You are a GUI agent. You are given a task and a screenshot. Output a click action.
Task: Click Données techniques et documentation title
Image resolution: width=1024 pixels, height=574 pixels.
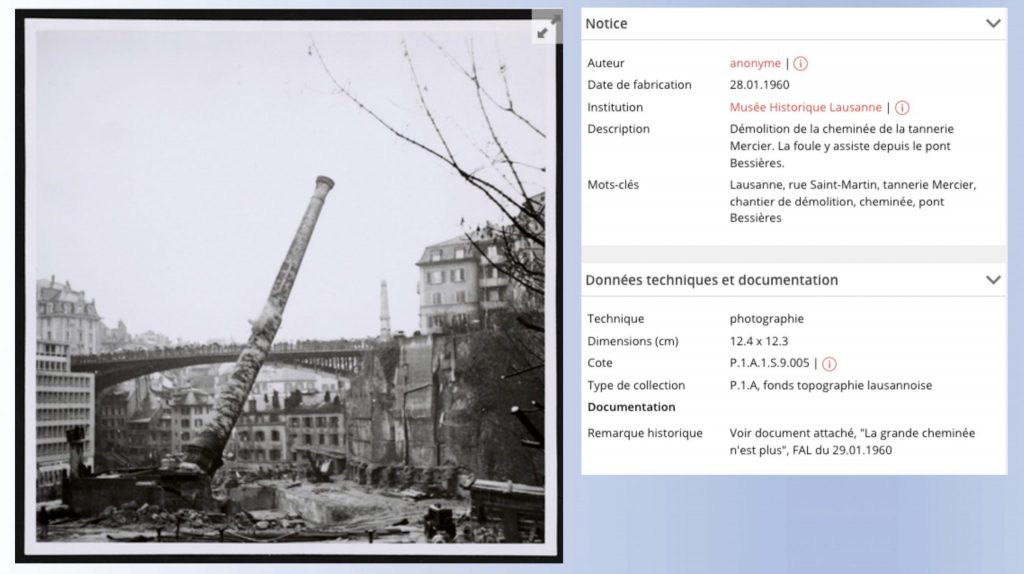pos(711,280)
